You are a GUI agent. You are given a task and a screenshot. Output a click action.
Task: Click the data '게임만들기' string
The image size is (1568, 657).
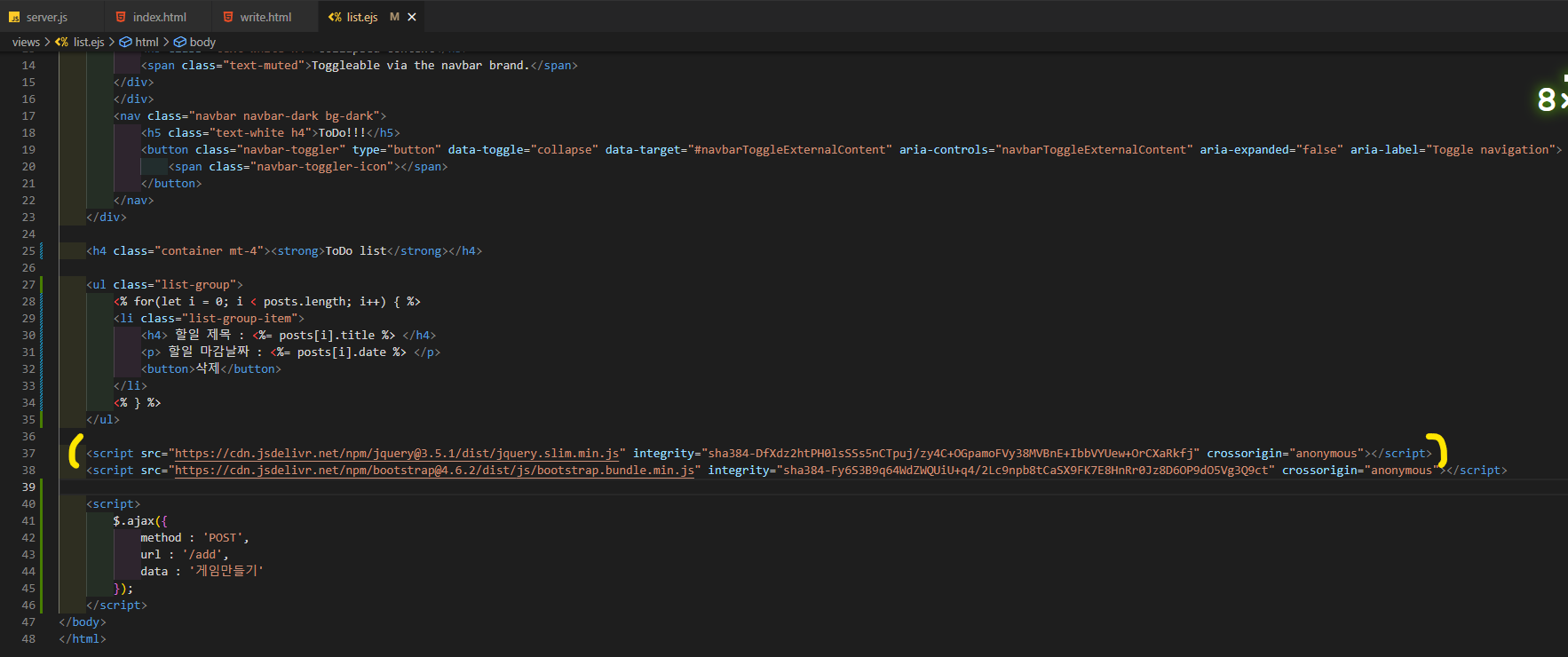226,571
